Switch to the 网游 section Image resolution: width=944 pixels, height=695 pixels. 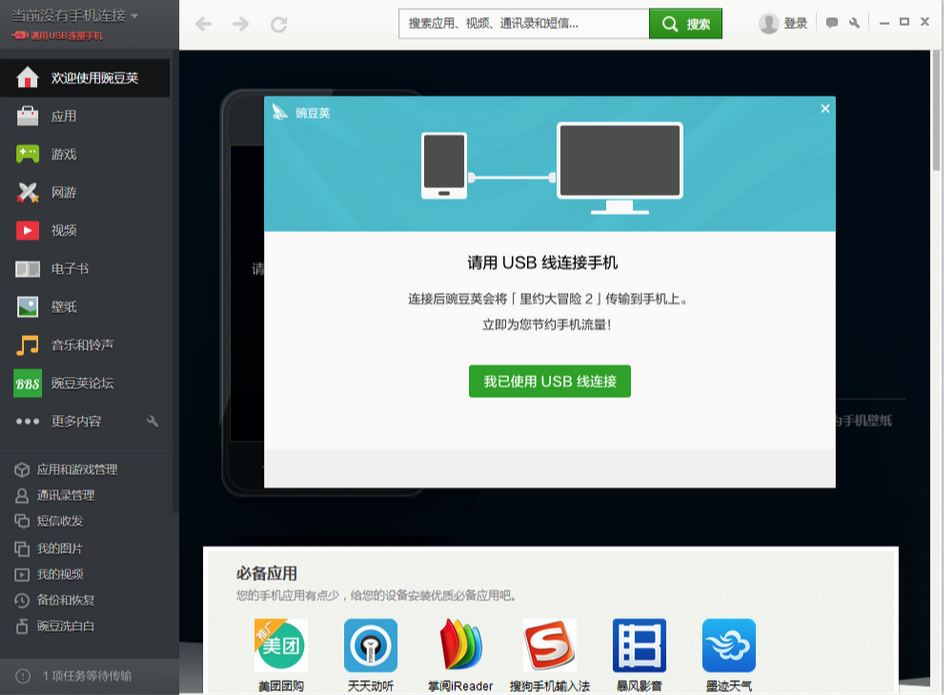pyautogui.click(x=27, y=192)
